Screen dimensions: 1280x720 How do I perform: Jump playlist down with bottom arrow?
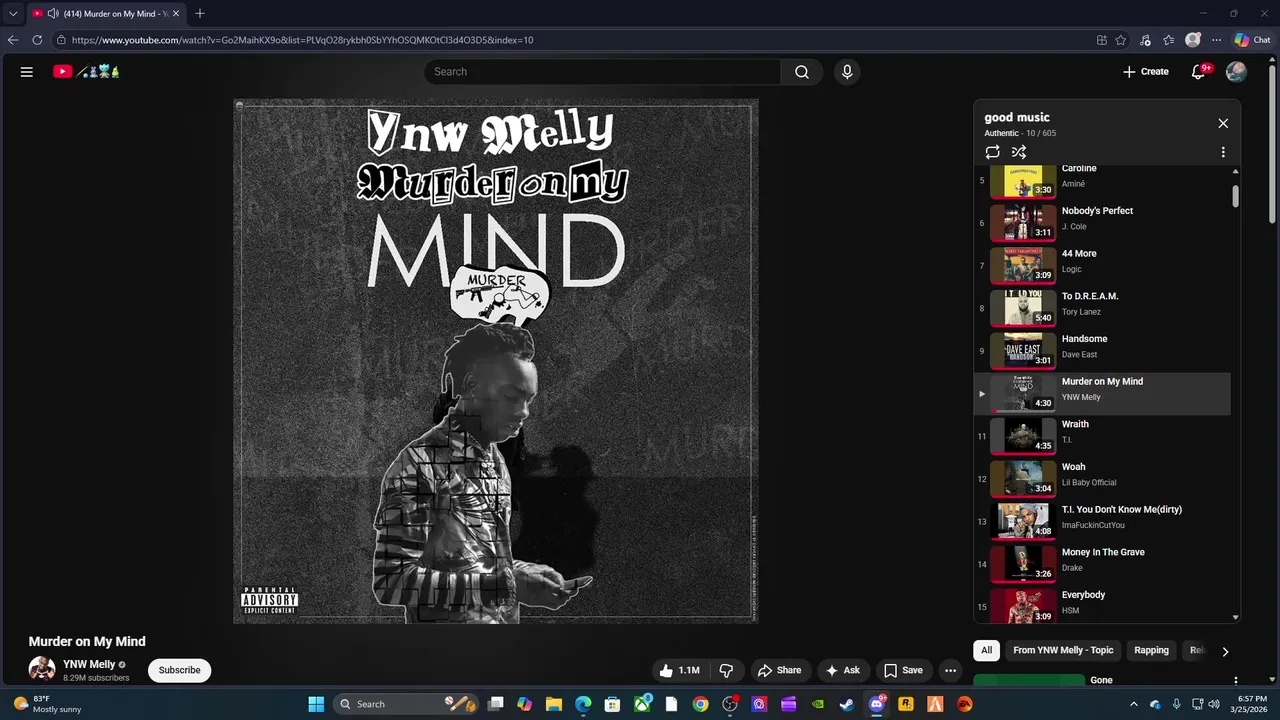[1235, 618]
